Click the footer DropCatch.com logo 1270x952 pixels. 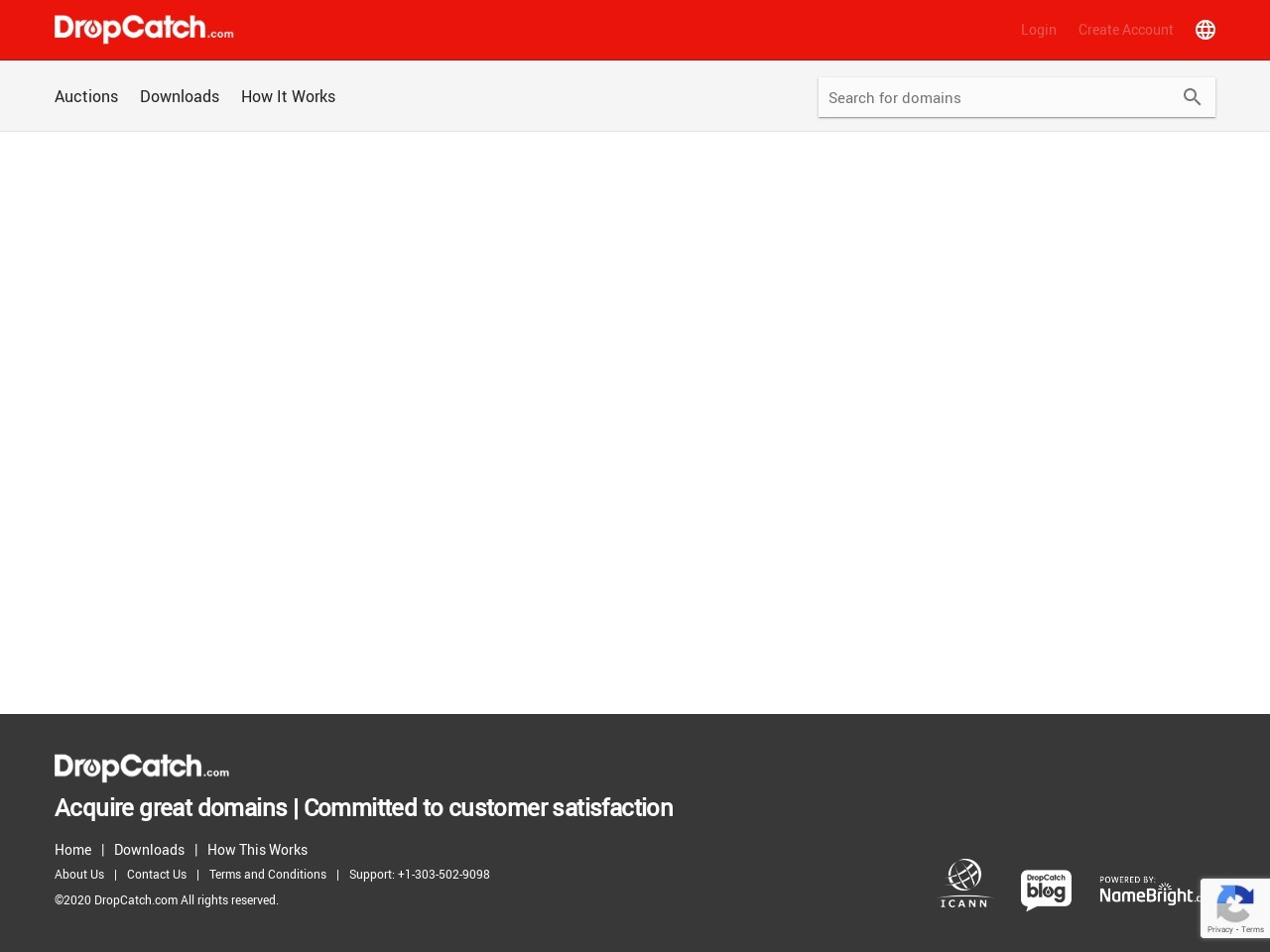pos(142,768)
